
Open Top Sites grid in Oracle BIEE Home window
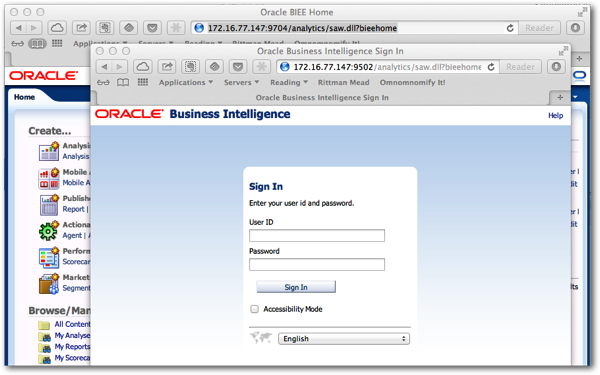coord(57,43)
